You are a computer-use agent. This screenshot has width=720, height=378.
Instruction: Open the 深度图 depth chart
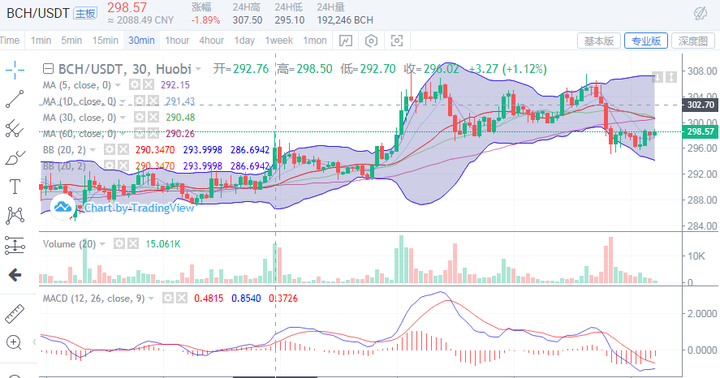click(693, 41)
